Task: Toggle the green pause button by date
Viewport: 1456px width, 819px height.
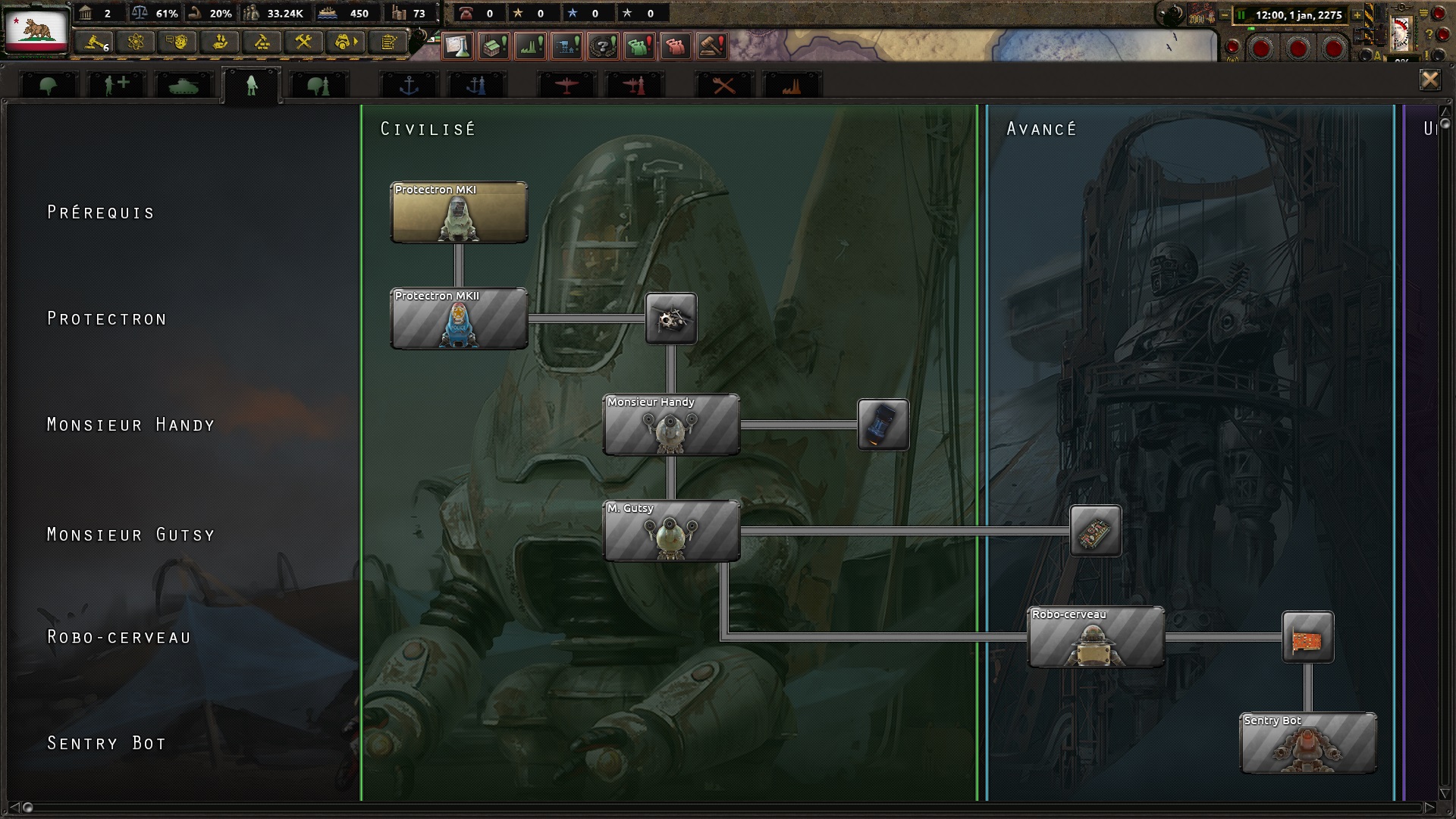Action: (x=1241, y=14)
